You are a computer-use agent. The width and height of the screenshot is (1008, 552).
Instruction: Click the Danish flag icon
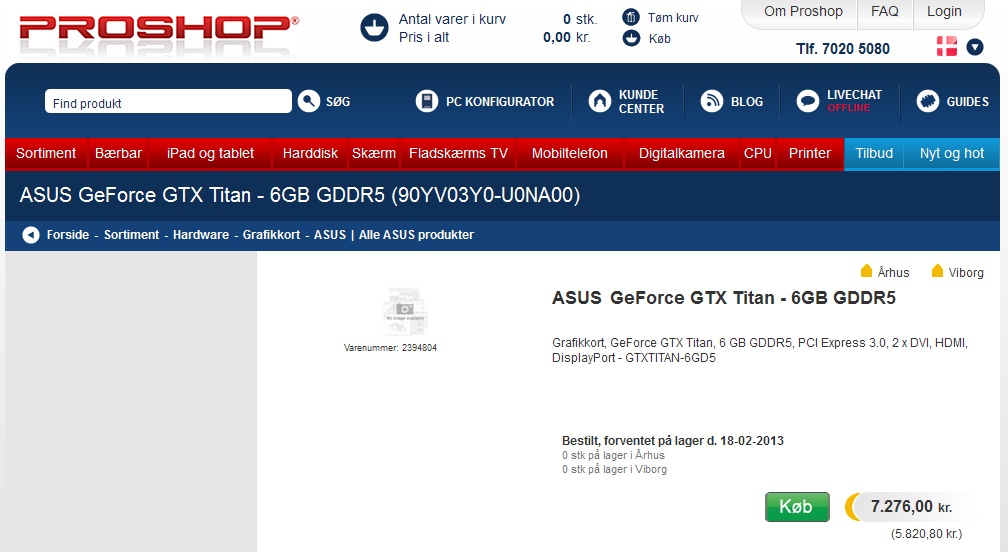[x=946, y=46]
